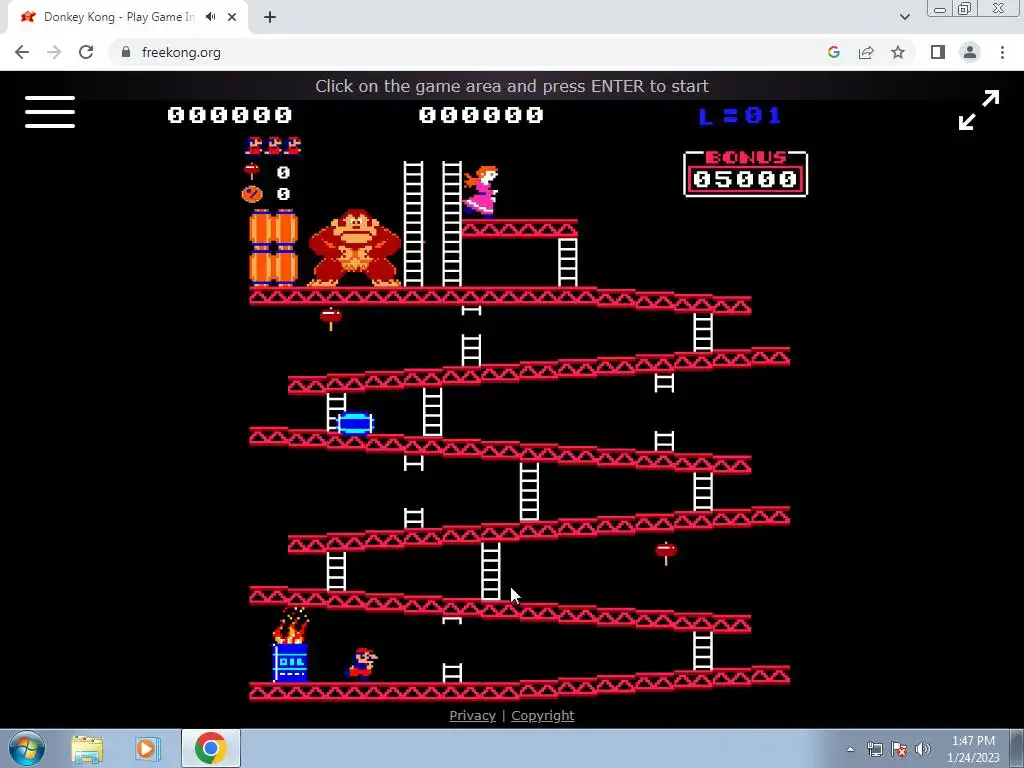
Task: Open the Chrome profile menu
Action: click(x=970, y=52)
